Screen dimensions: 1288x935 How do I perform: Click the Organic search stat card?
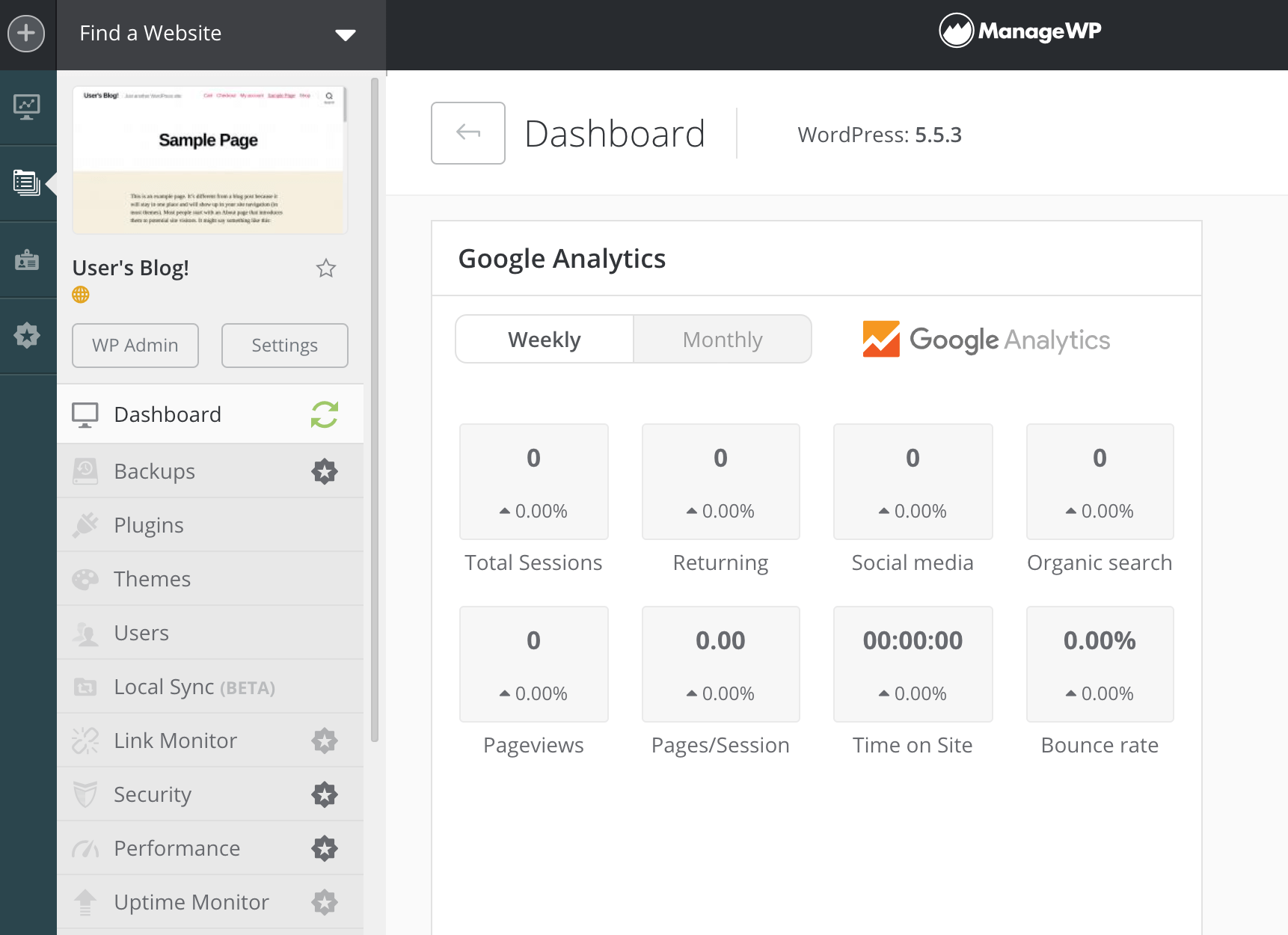pos(1100,482)
